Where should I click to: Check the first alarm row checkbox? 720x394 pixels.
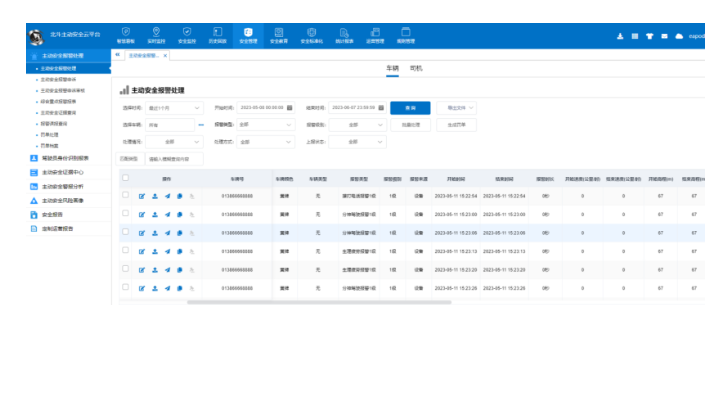[125, 195]
